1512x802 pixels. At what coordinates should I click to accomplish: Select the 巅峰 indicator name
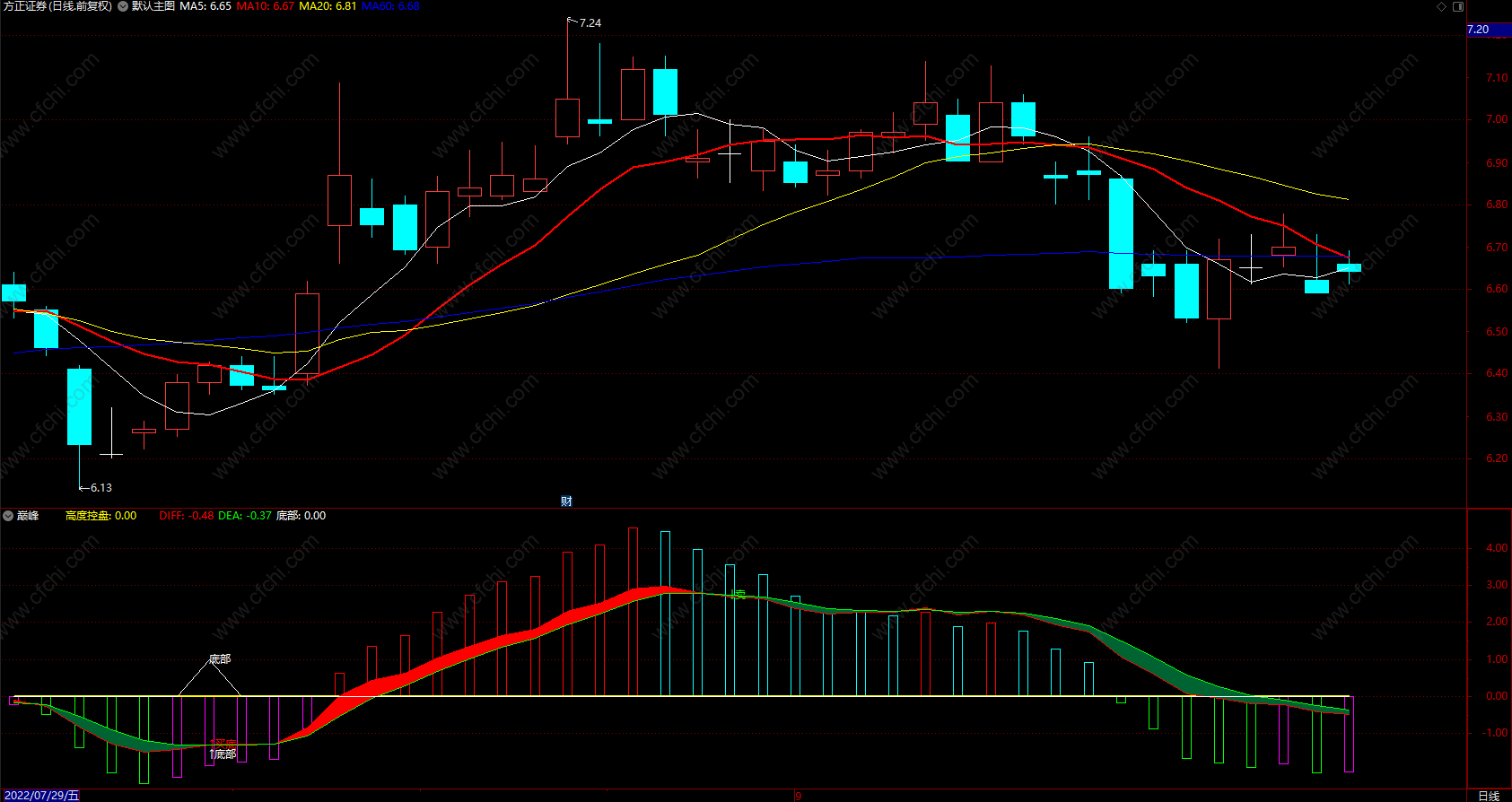click(28, 516)
